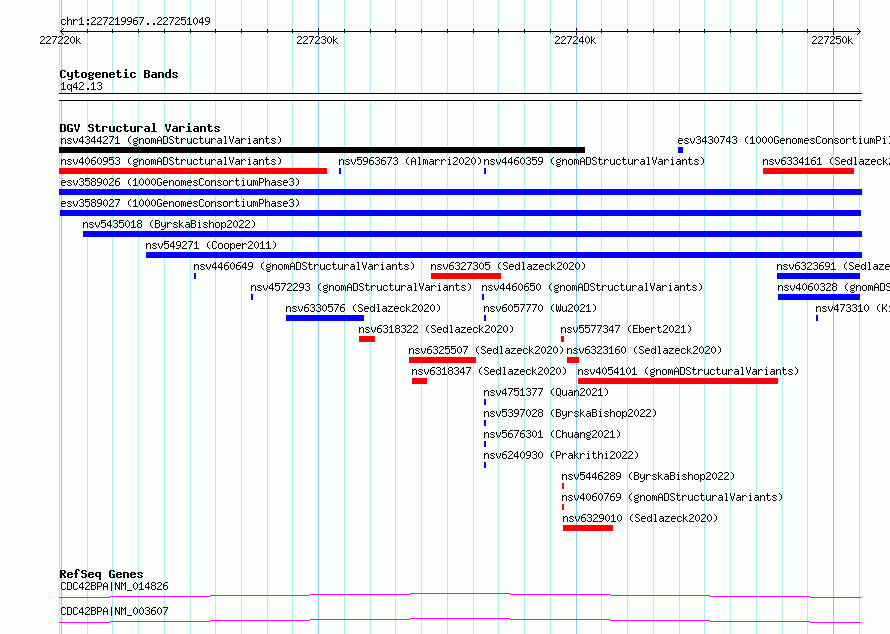
Task: Click the nsv6323691 blue bar
Action: [818, 276]
